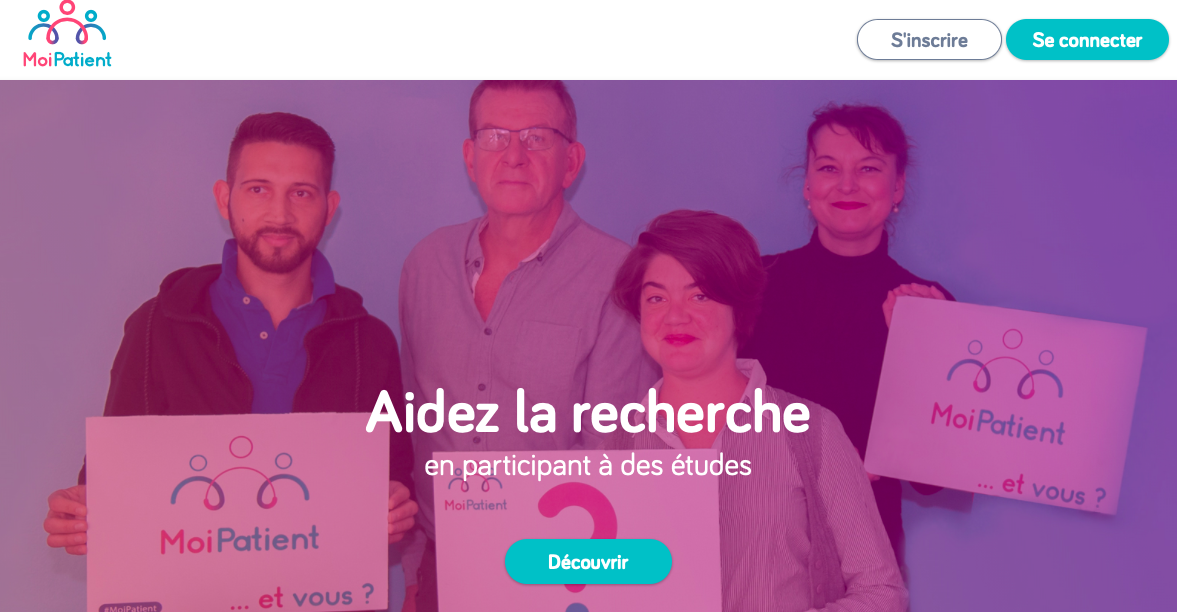Click the "en participant à des études" subtitle
Screen dimensions: 1177x612
[588, 466]
